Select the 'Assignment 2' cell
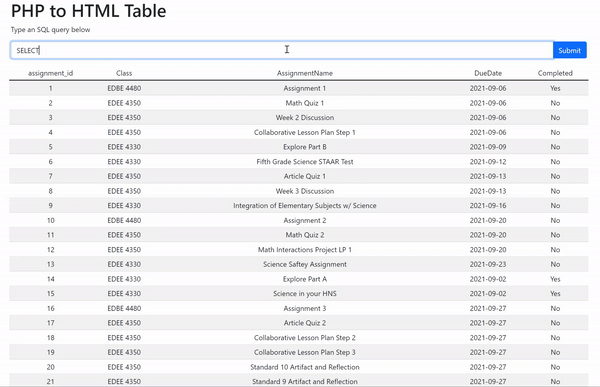Viewport: 600px width, 387px height. pyautogui.click(x=305, y=220)
